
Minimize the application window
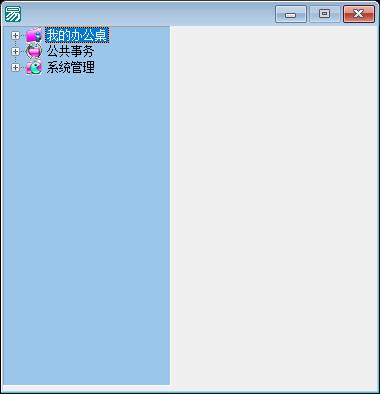pos(291,14)
